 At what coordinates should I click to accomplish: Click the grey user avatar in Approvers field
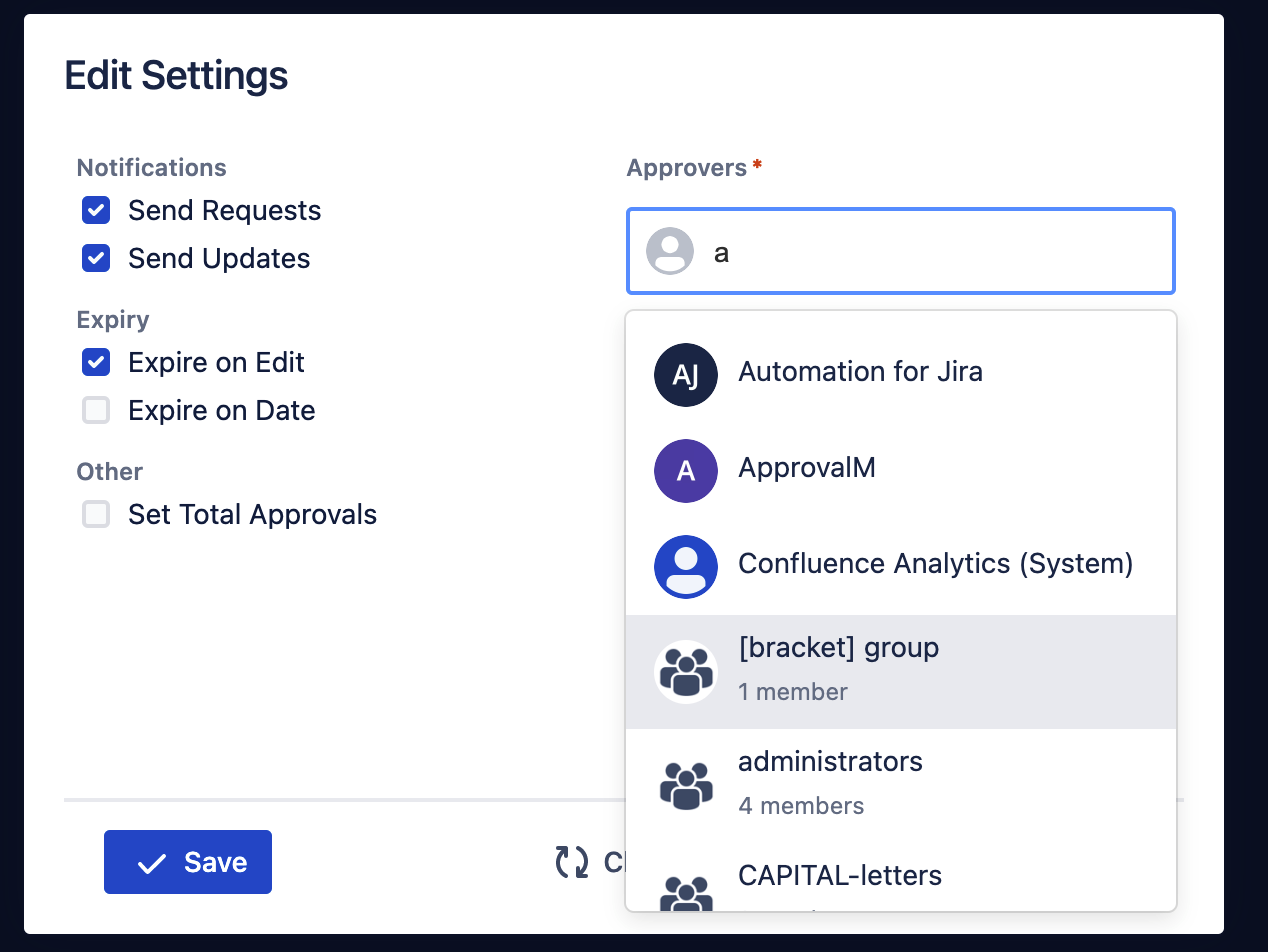click(669, 251)
